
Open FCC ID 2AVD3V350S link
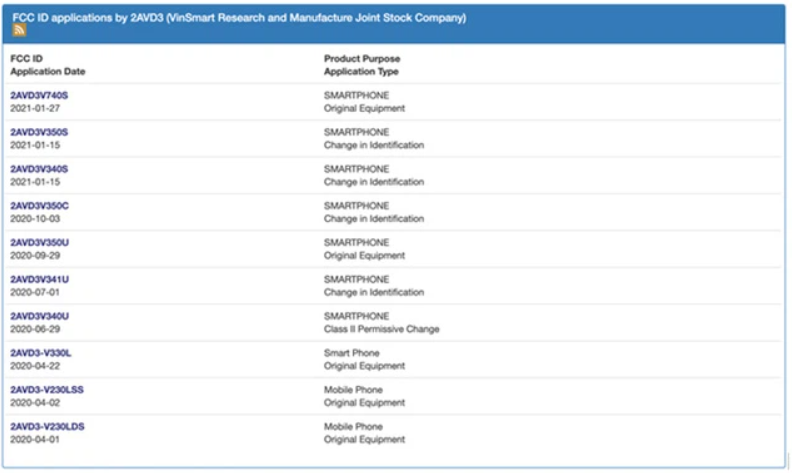(x=39, y=132)
